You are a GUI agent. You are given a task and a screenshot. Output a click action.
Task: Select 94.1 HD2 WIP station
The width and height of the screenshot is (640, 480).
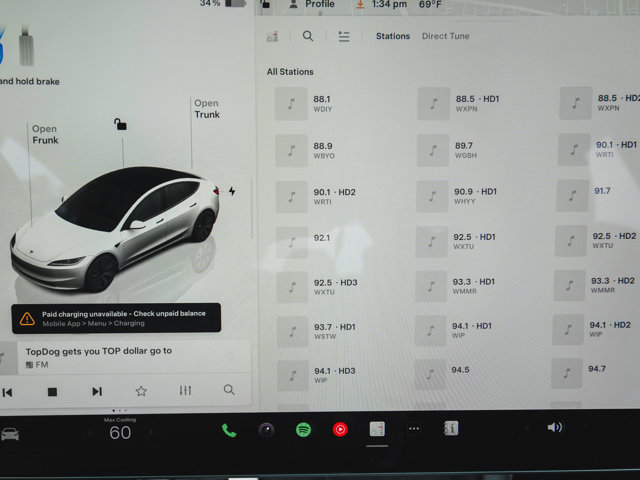coord(594,330)
